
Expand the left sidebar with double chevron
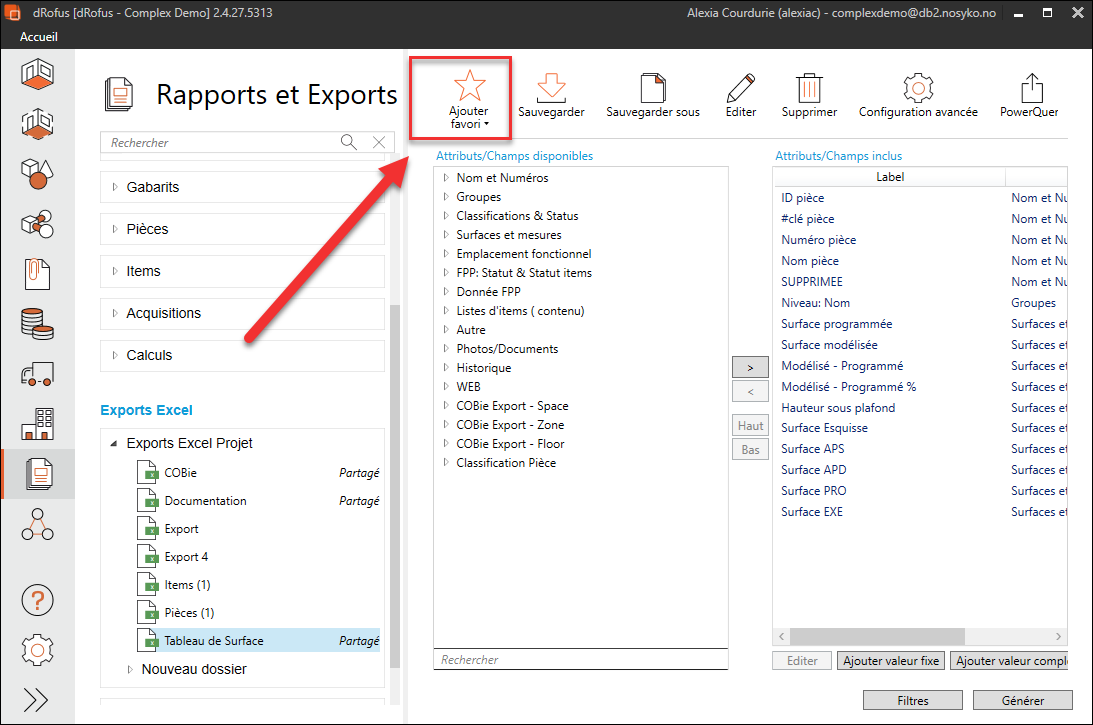tap(37, 698)
